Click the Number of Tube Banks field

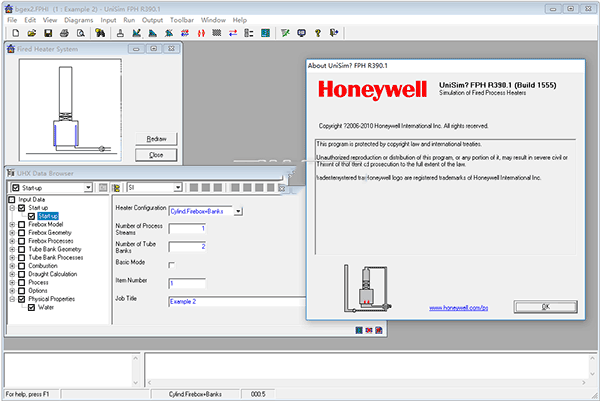(x=187, y=246)
